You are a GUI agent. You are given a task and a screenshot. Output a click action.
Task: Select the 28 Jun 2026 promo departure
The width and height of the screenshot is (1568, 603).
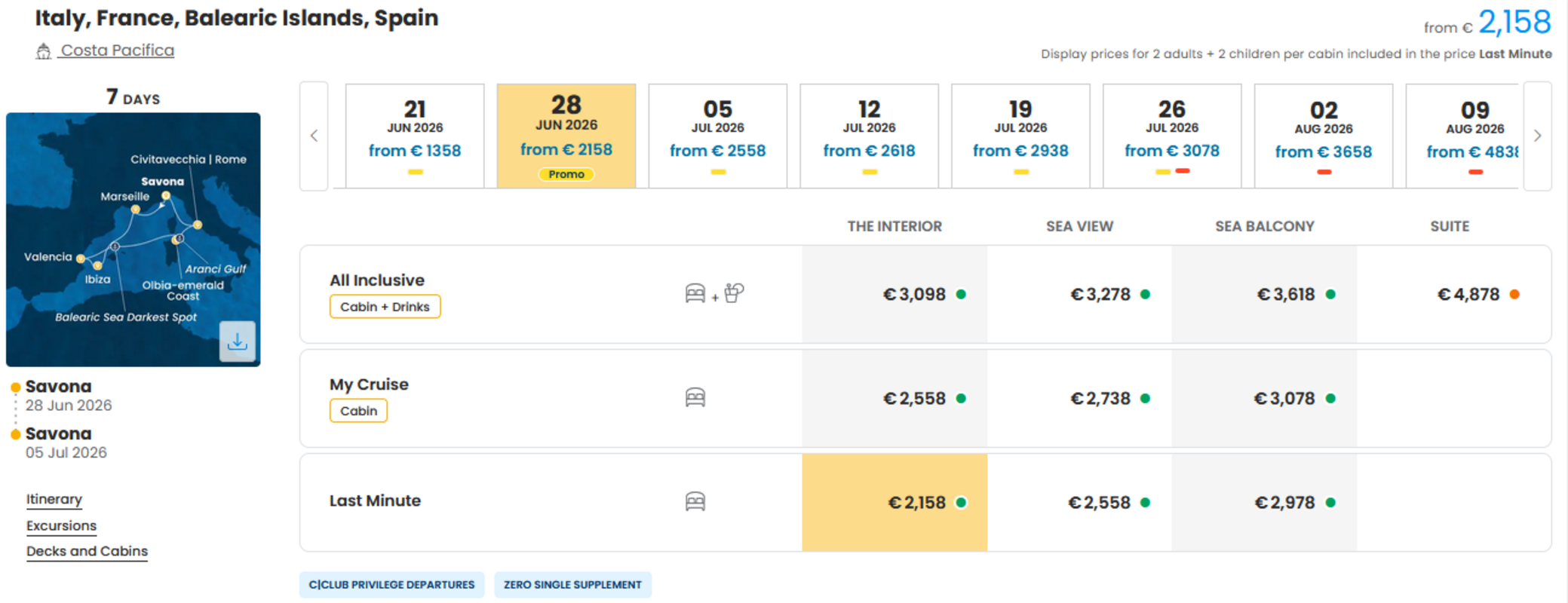tap(566, 136)
